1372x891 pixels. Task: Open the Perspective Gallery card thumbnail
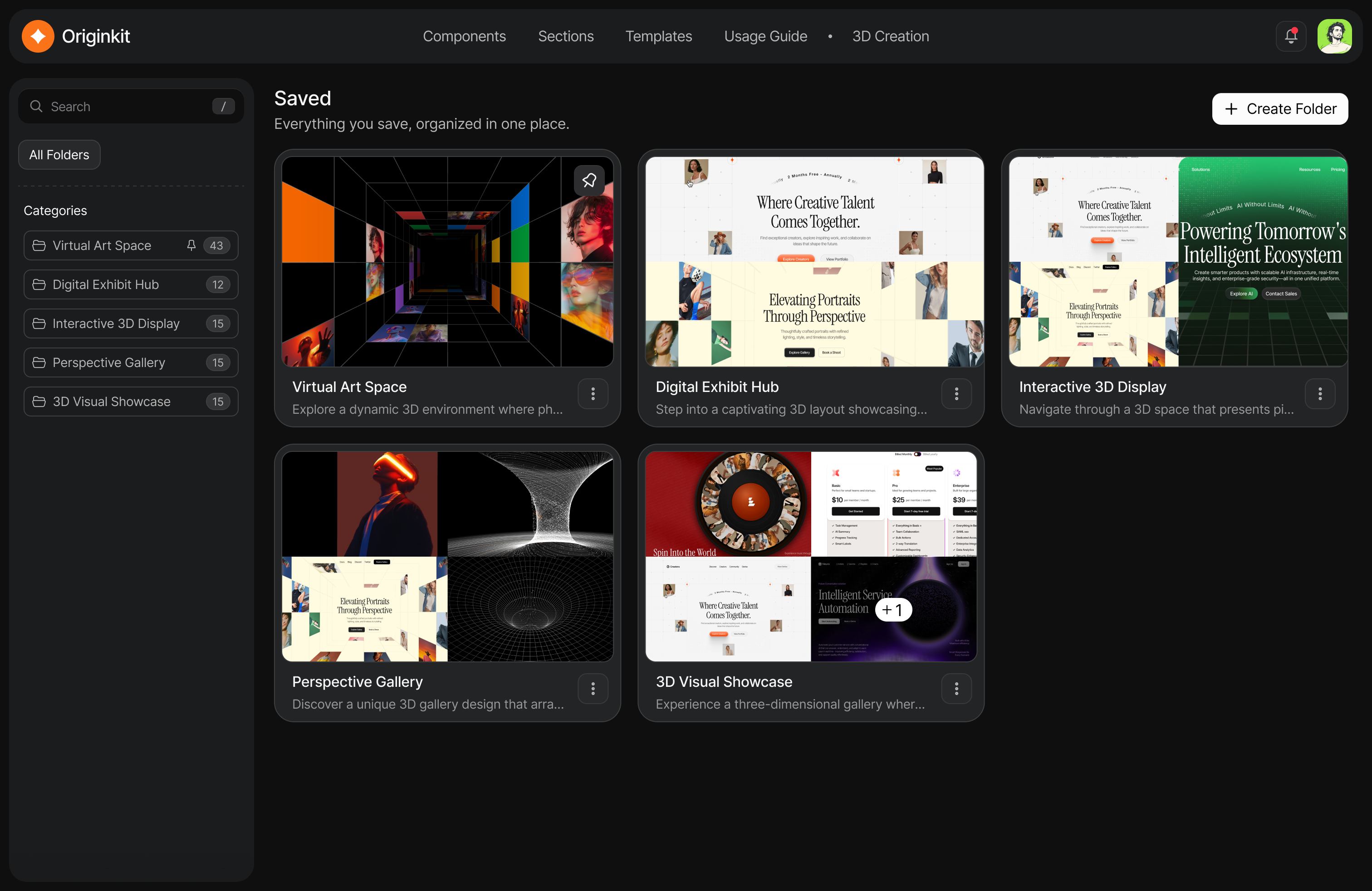(447, 557)
